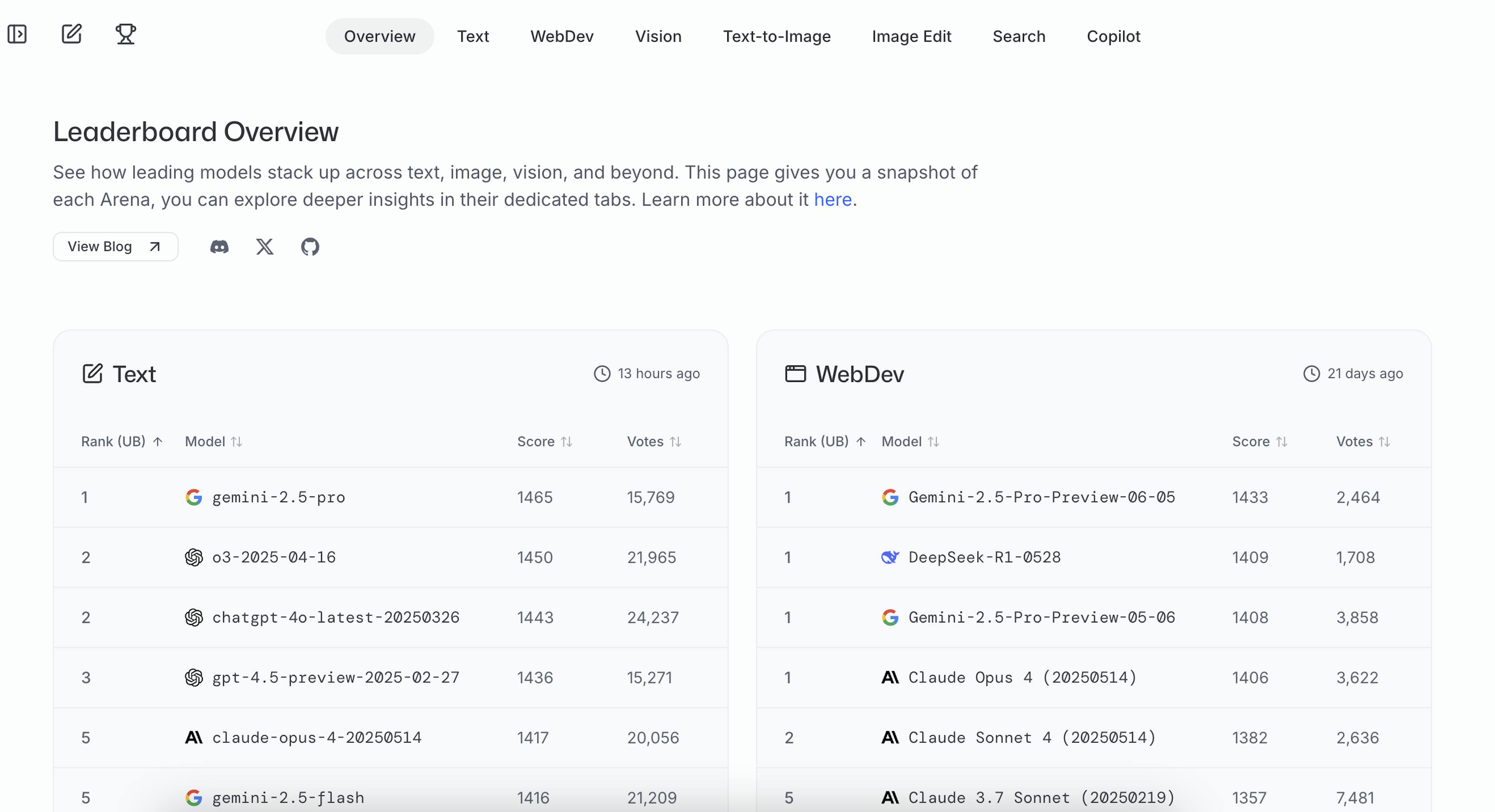1495x812 pixels.
Task: Click the score 1465 cell
Action: (535, 497)
